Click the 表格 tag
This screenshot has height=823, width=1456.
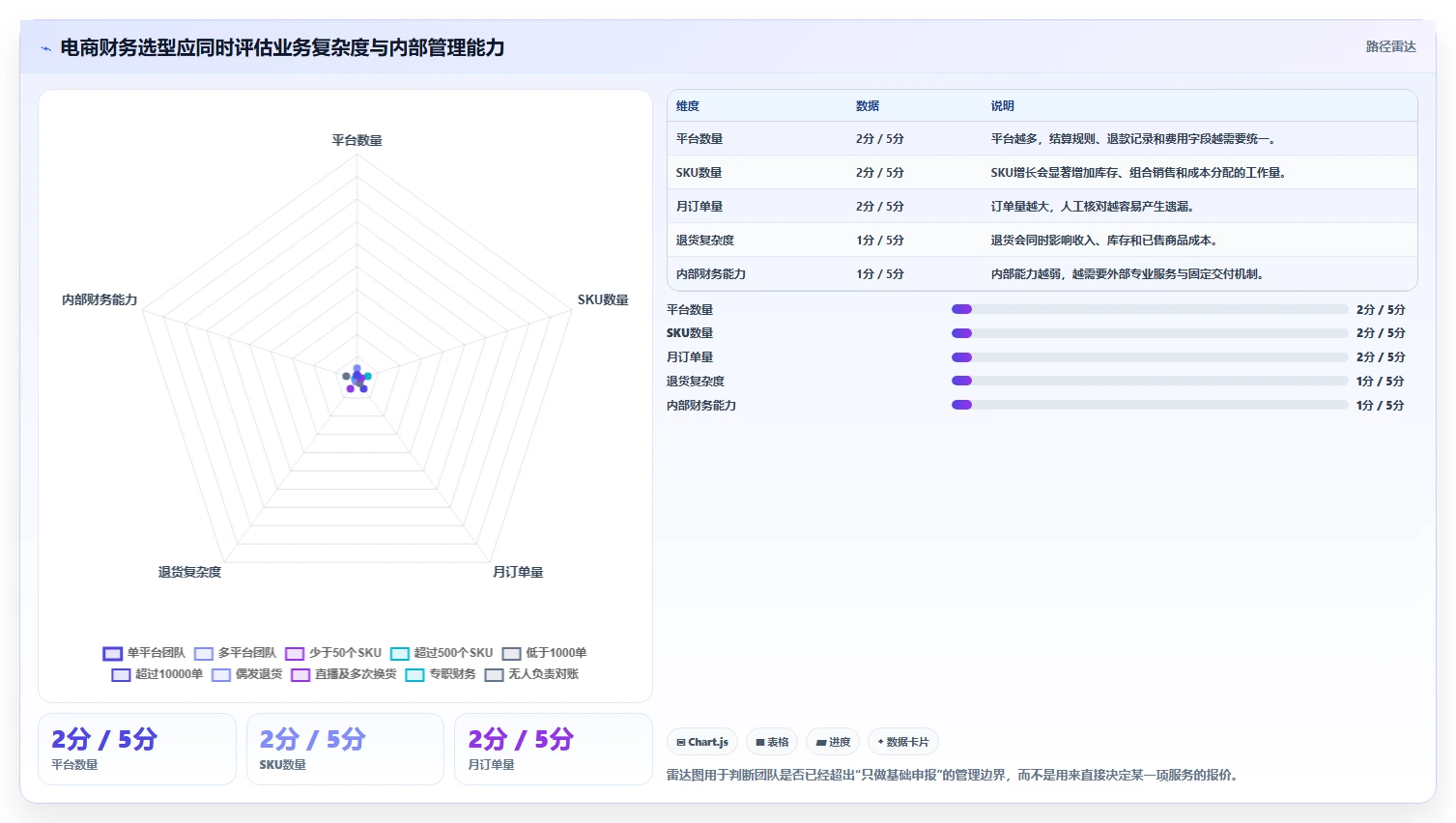pyautogui.click(x=772, y=742)
